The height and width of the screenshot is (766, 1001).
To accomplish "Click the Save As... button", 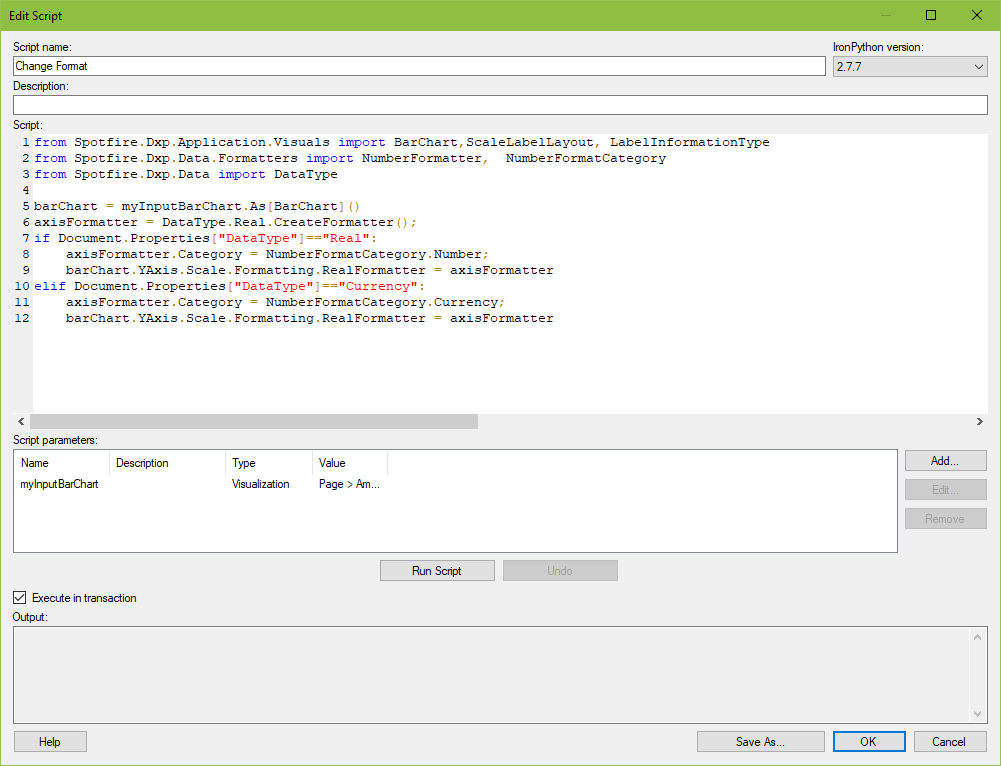I will coord(760,741).
